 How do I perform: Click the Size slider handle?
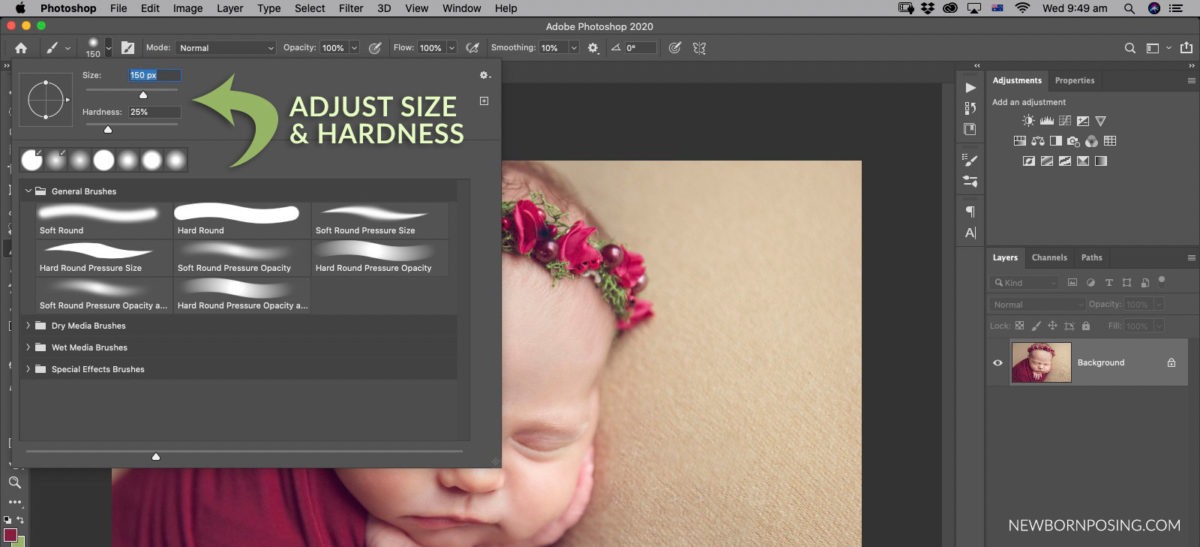[x=143, y=94]
